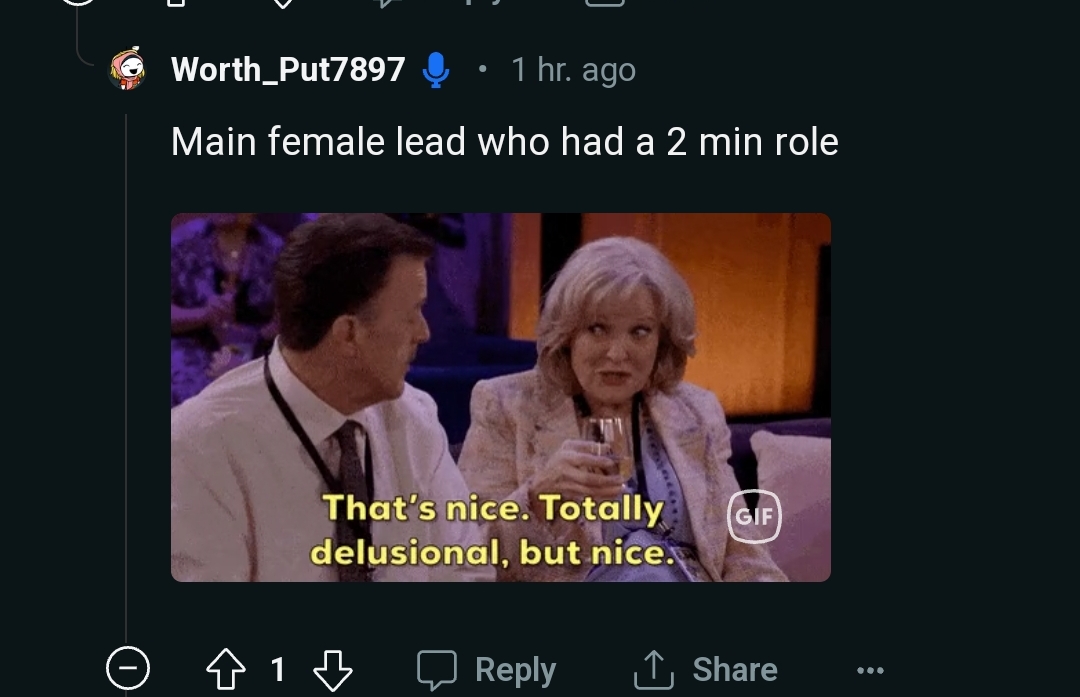Click the Share text label

735,669
